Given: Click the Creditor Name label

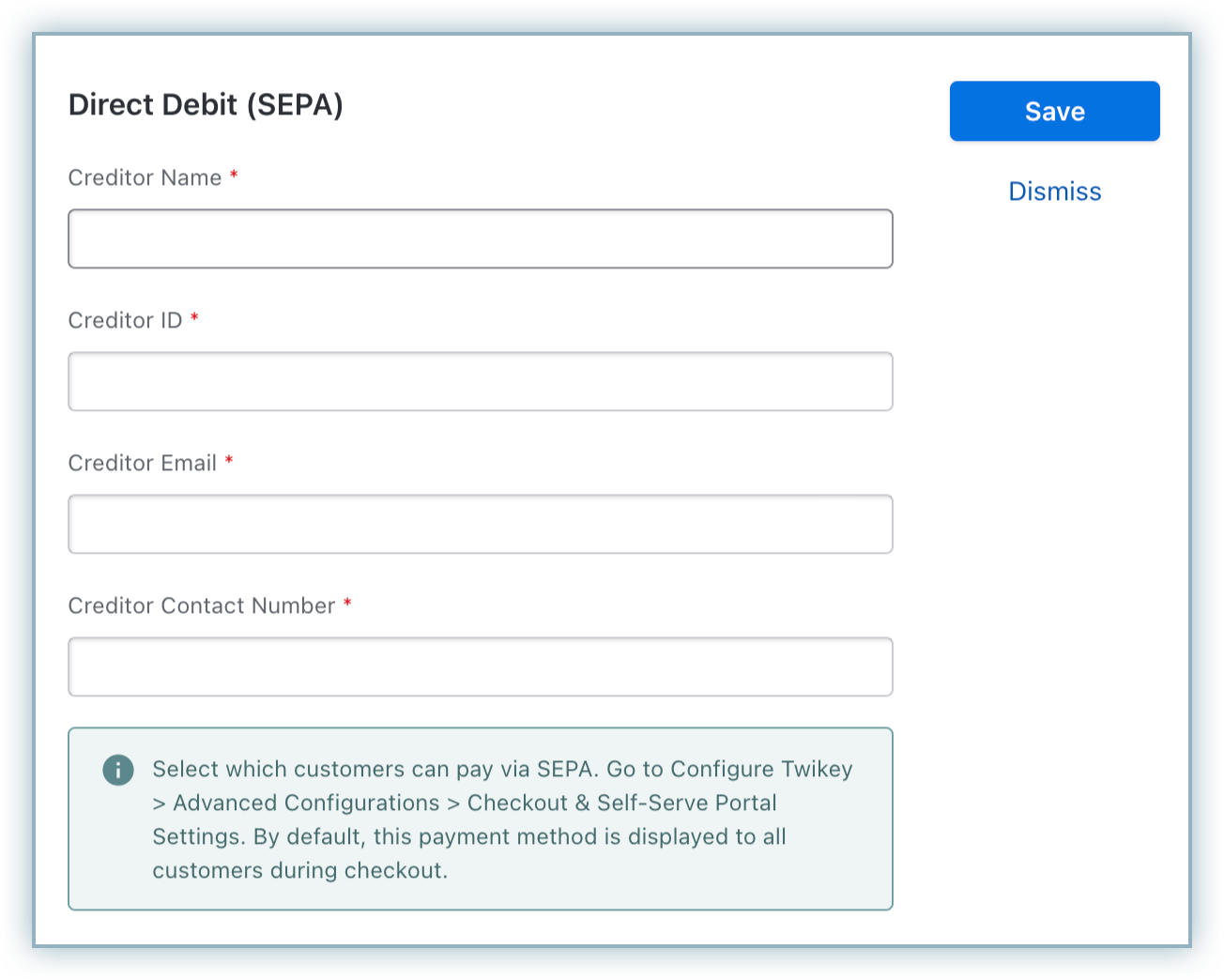Looking at the screenshot, I should [x=145, y=178].
